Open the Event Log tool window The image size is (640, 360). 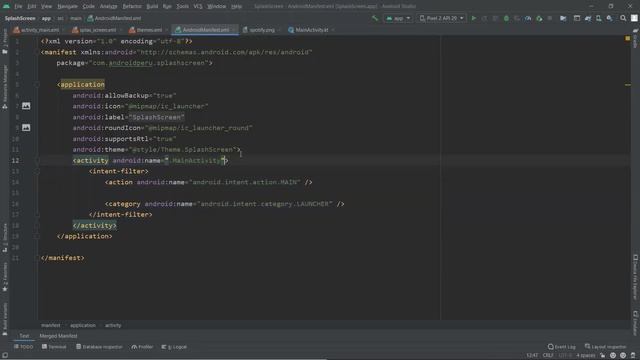pos(562,347)
